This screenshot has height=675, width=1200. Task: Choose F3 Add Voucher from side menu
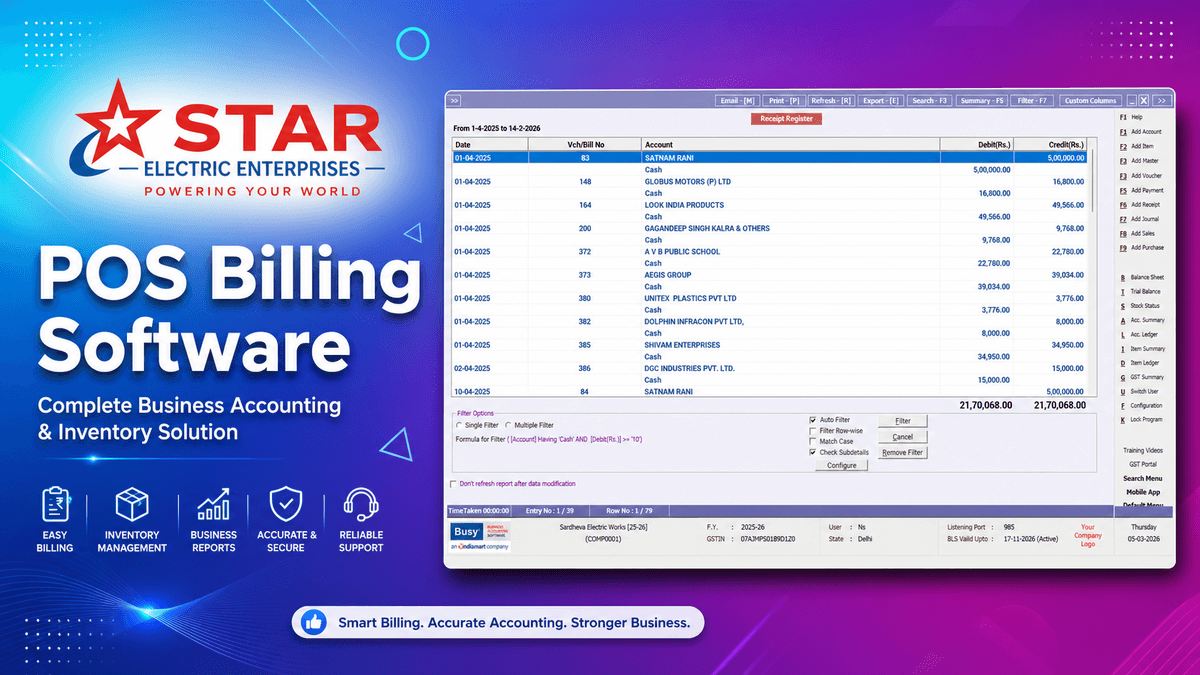pyautogui.click(x=1140, y=175)
